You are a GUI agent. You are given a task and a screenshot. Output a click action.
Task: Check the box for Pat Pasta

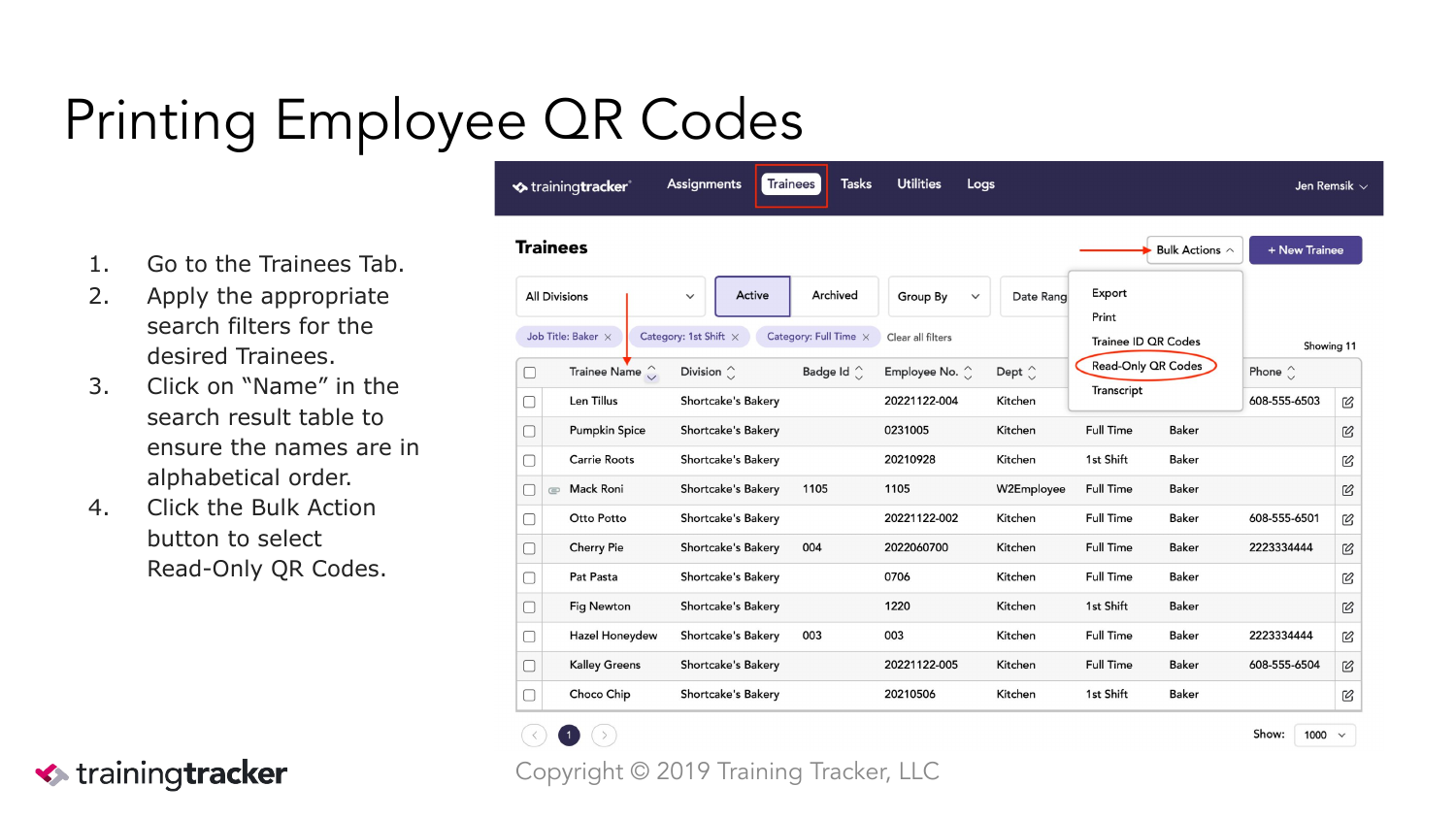tap(529, 577)
